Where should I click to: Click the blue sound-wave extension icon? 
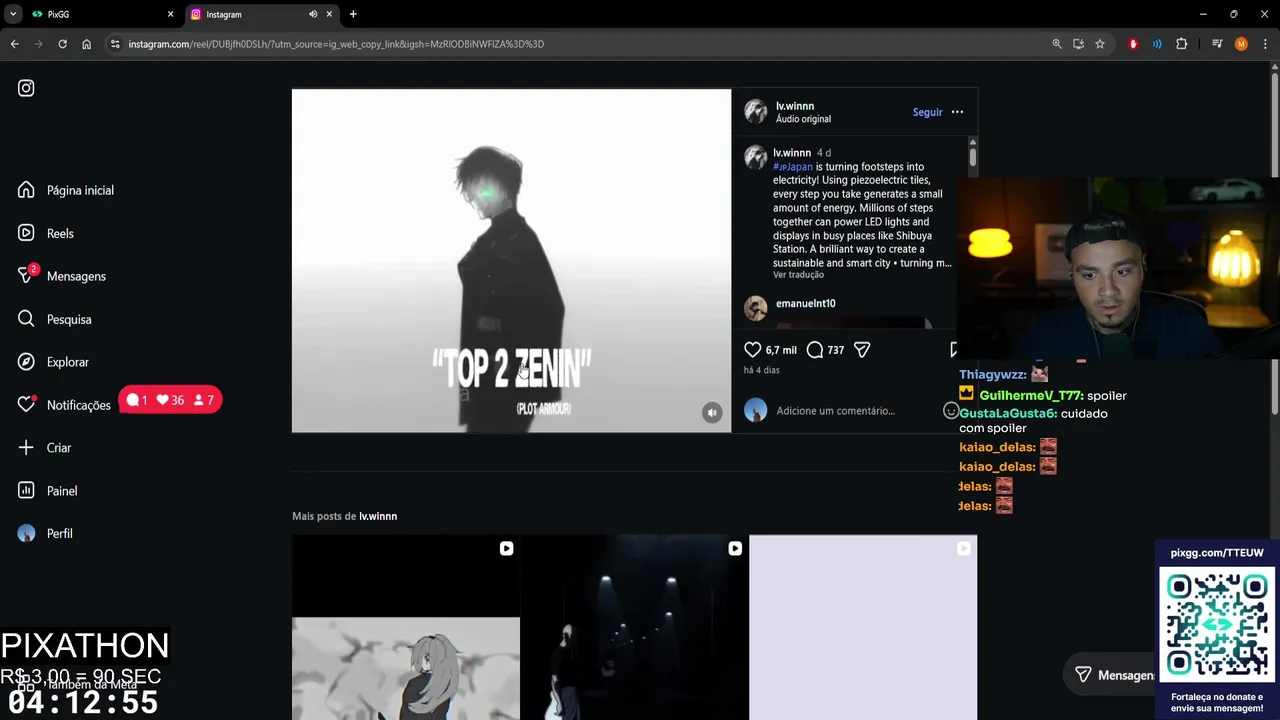pos(1157,44)
